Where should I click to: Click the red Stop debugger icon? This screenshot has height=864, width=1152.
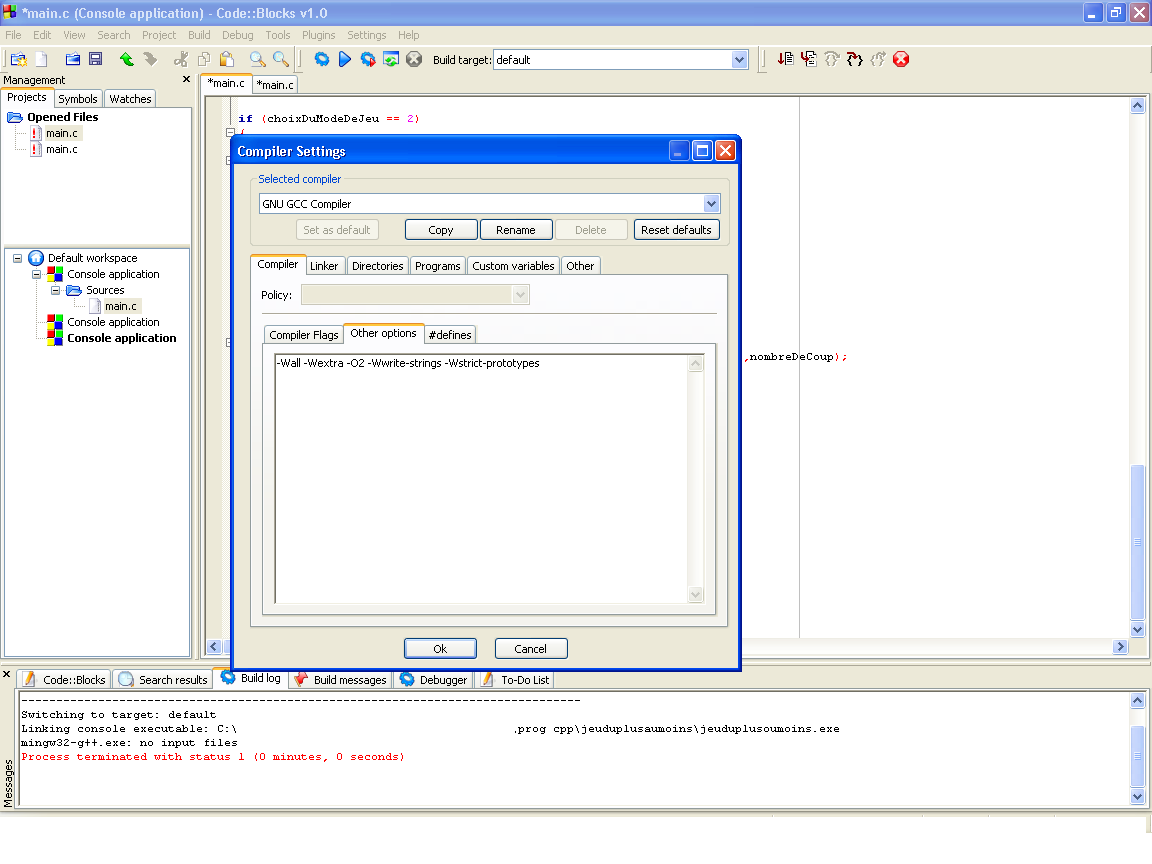pyautogui.click(x=900, y=59)
